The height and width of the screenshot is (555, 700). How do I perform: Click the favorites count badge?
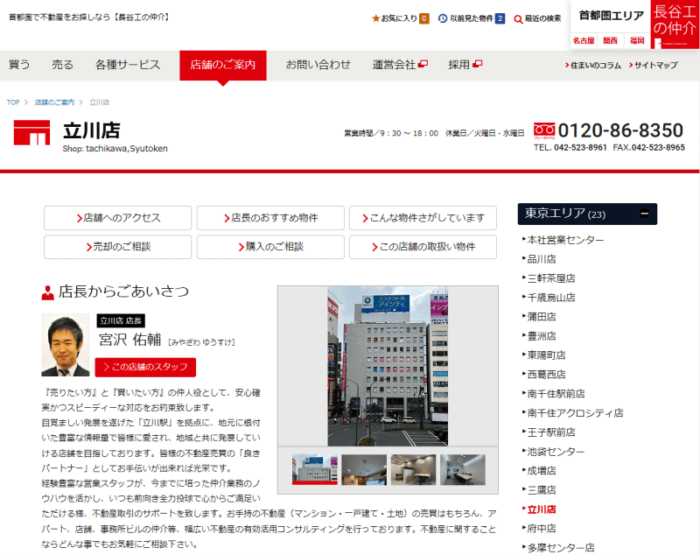[x=424, y=18]
